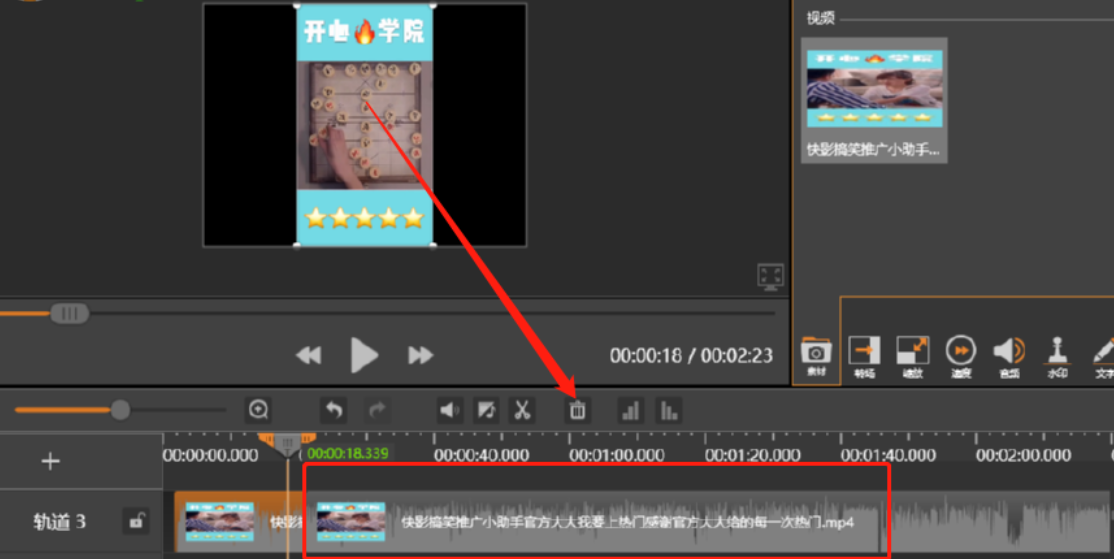Click the 快影搞笑推广小助手 file name in library
This screenshot has width=1114, height=559.
point(873,150)
